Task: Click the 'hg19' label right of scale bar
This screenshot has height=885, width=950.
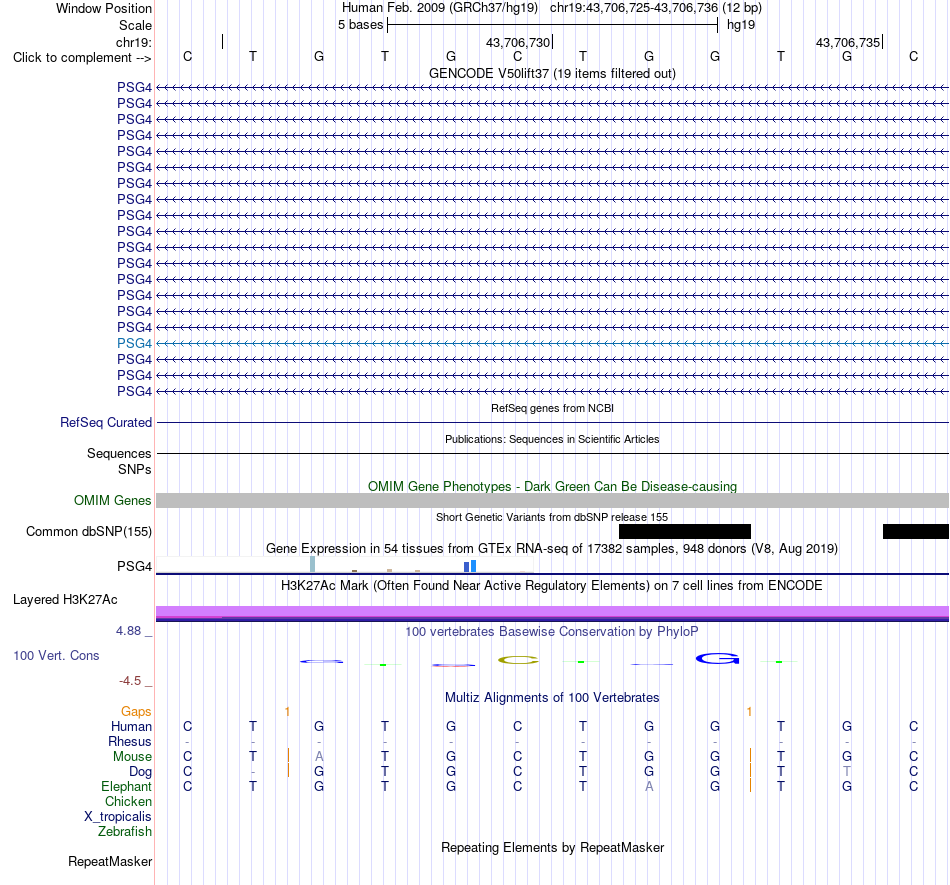Action: (741, 25)
